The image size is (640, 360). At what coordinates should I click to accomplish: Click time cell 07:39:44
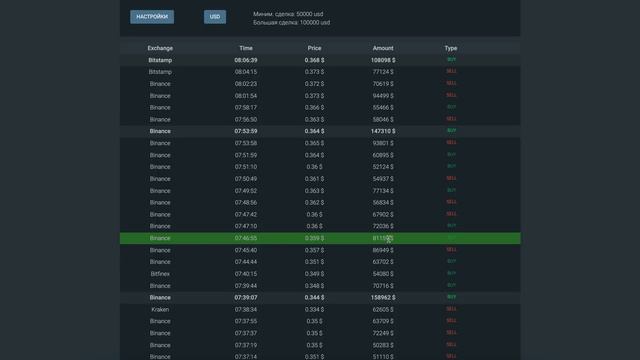tap(246, 286)
